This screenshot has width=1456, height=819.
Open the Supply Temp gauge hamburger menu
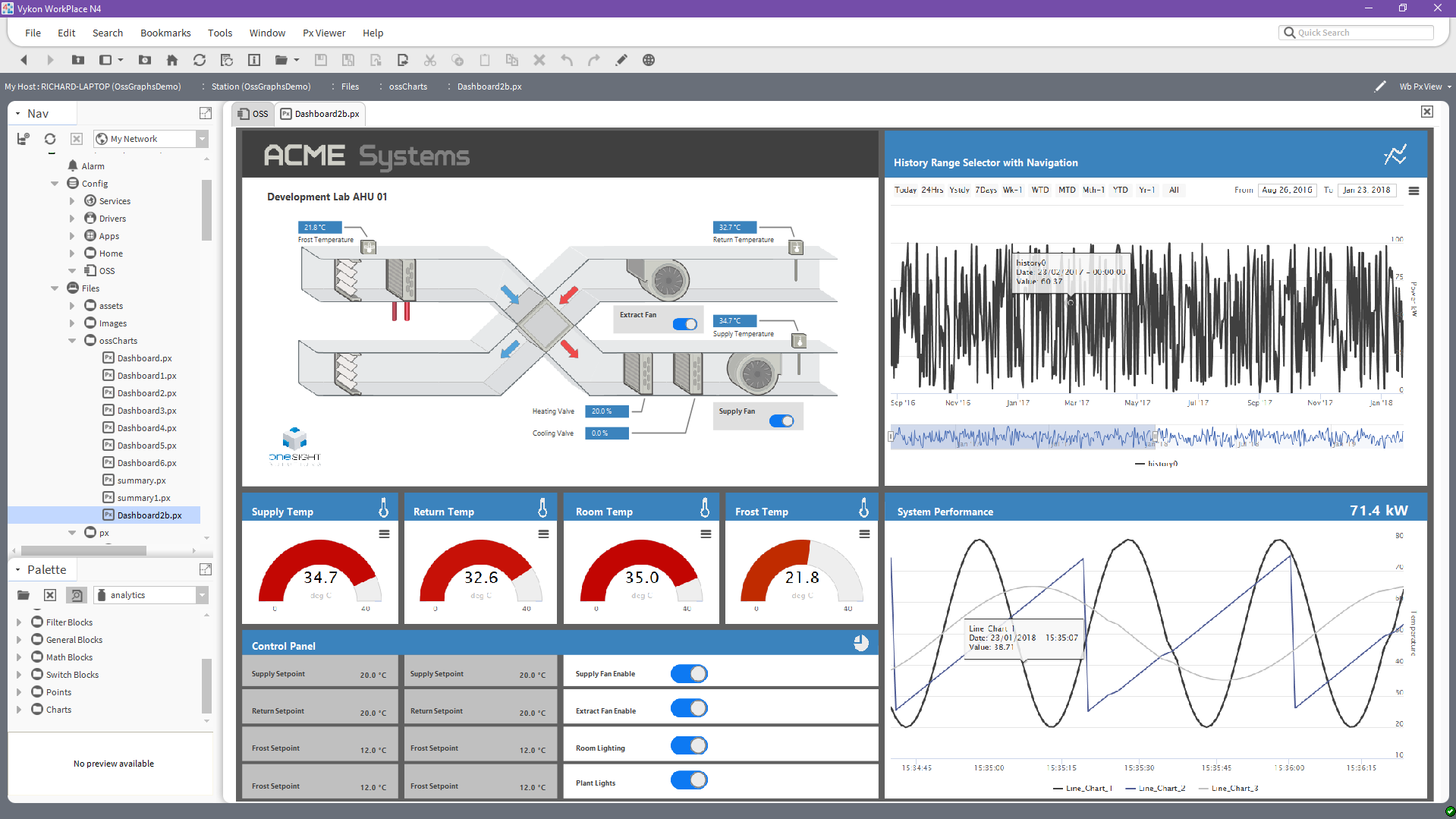click(384, 534)
